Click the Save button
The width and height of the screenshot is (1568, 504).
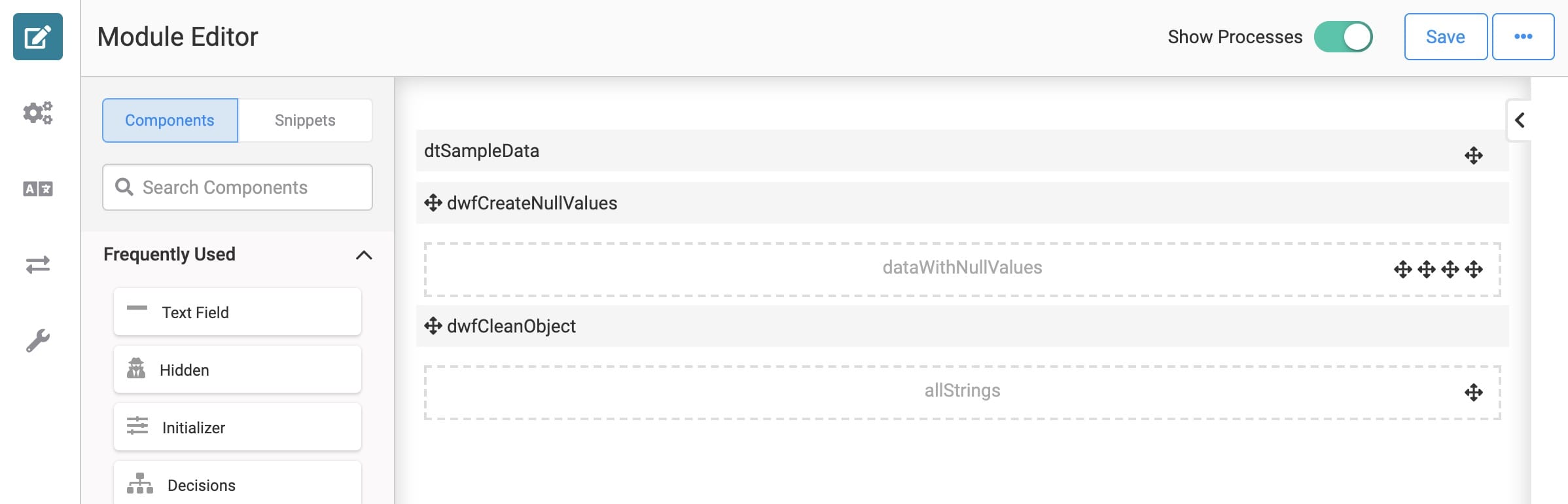click(x=1446, y=37)
